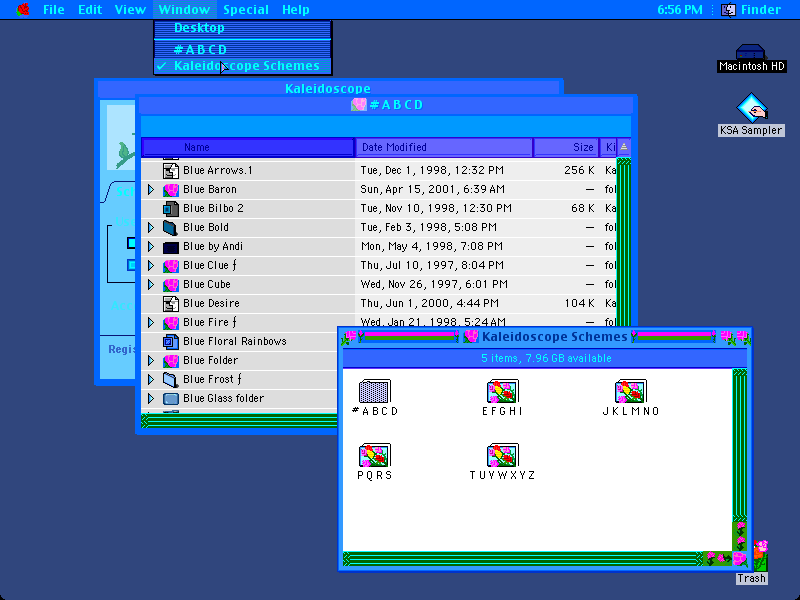Click the horizontal scrollbar in Kaleidoscope Schemes window

522,559
